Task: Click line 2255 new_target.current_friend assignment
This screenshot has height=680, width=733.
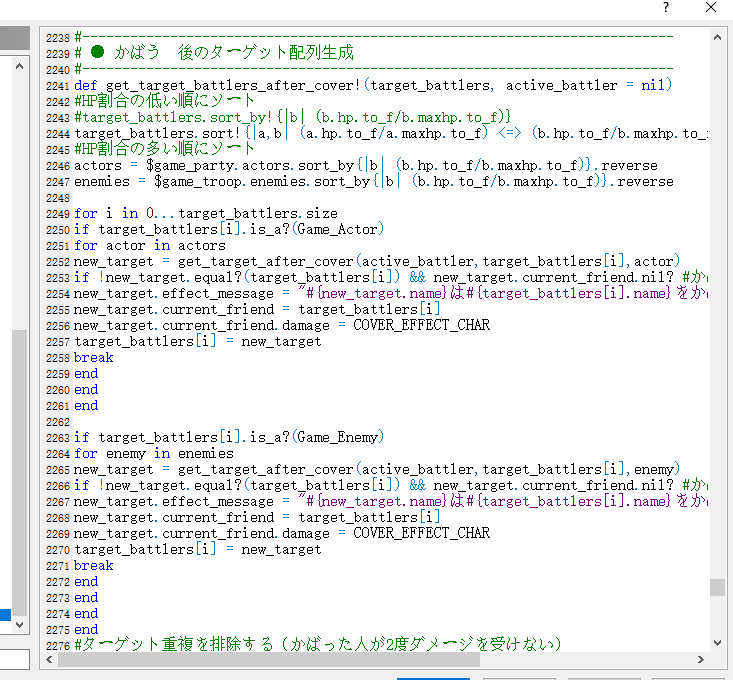Action: click(x=257, y=309)
